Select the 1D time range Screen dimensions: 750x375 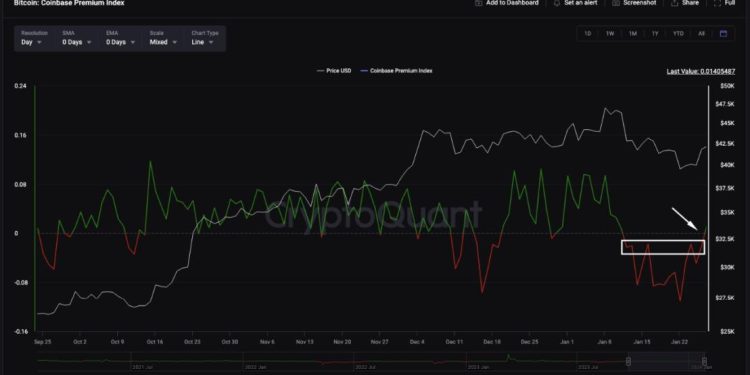587,33
